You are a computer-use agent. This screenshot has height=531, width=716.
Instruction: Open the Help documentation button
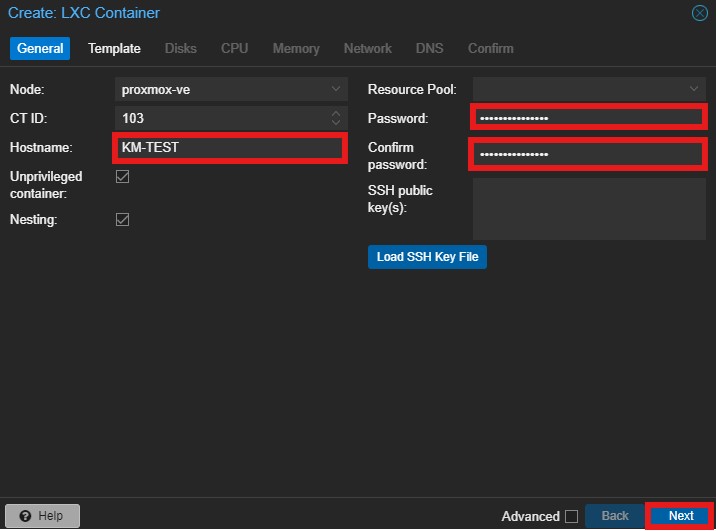coord(41,516)
